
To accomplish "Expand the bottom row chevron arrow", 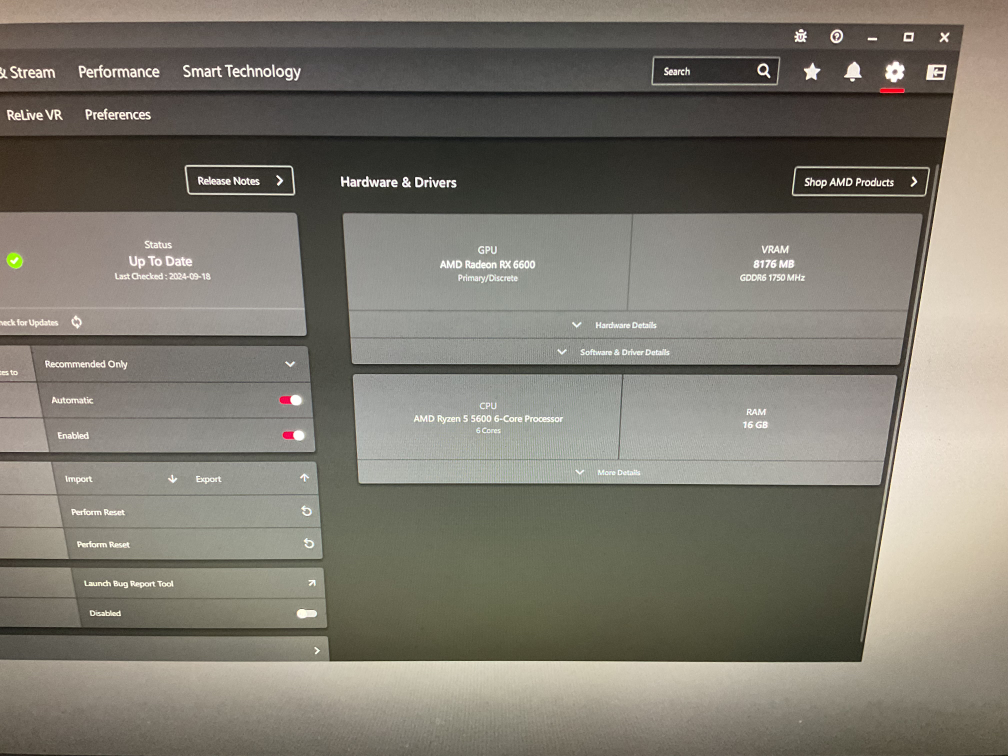I will pyautogui.click(x=317, y=651).
